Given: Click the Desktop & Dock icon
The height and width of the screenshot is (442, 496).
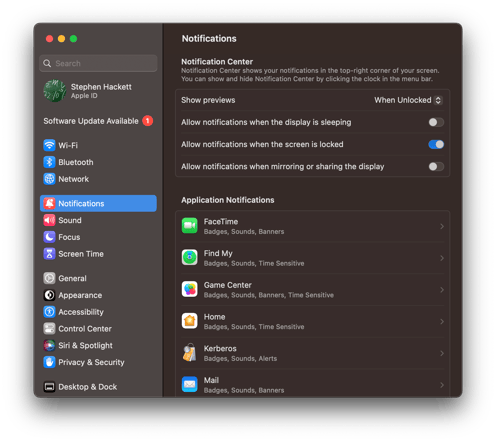Looking at the screenshot, I should tap(49, 387).
